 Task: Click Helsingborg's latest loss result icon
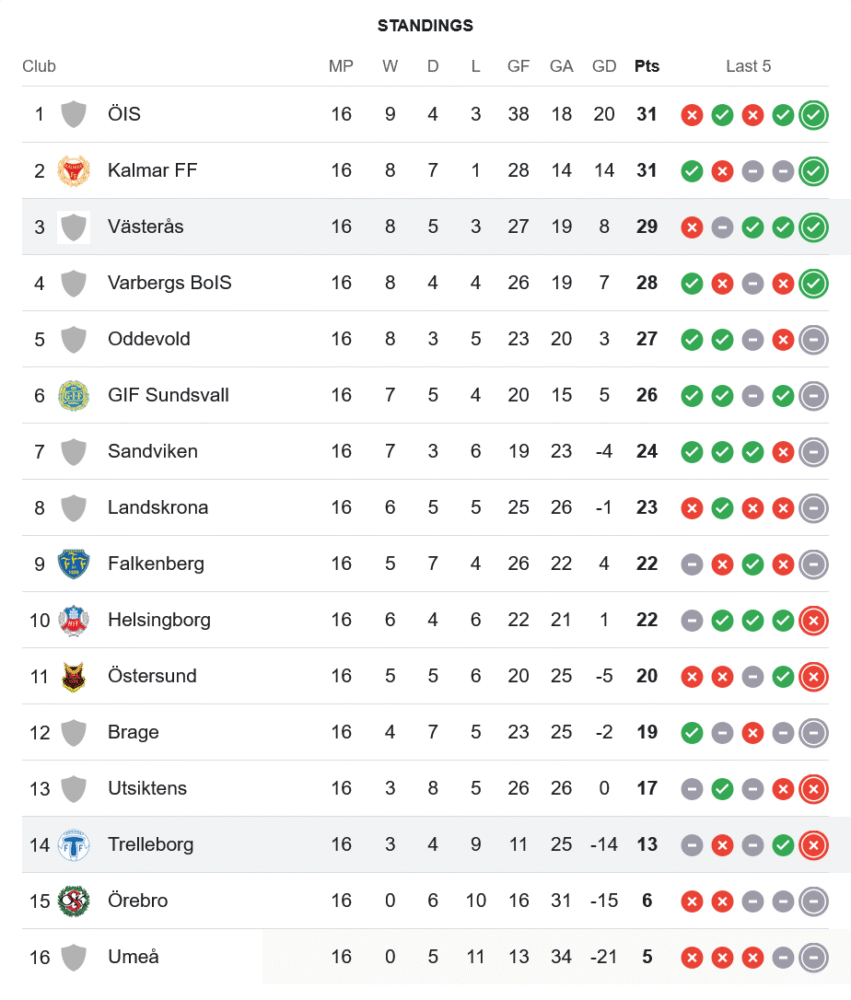pyautogui.click(x=813, y=620)
